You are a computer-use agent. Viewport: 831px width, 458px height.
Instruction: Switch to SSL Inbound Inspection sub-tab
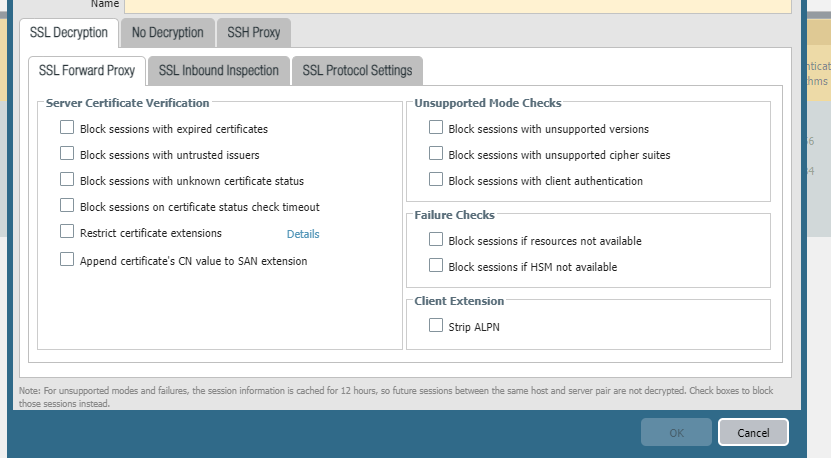[220, 70]
